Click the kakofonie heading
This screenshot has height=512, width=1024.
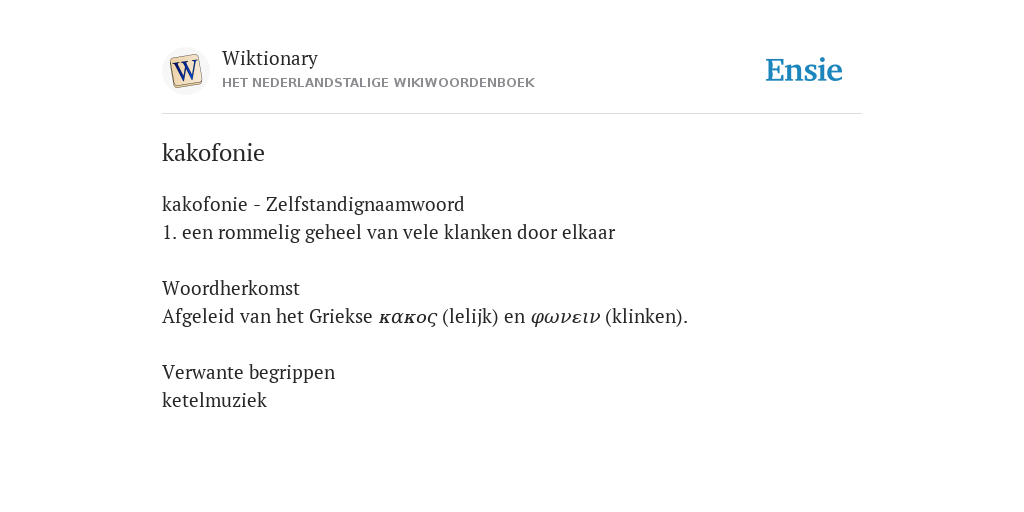[213, 153]
